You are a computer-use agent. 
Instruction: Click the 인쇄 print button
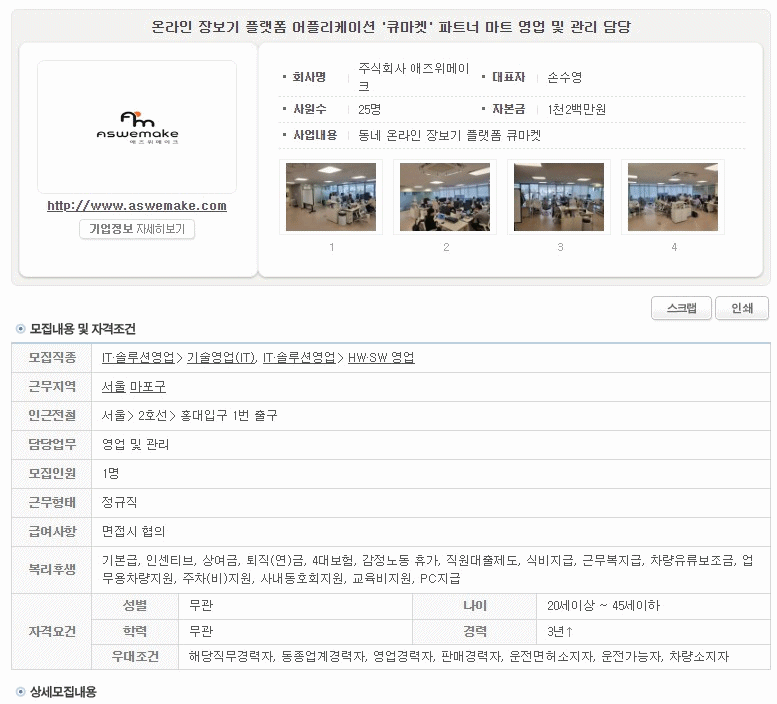click(742, 308)
